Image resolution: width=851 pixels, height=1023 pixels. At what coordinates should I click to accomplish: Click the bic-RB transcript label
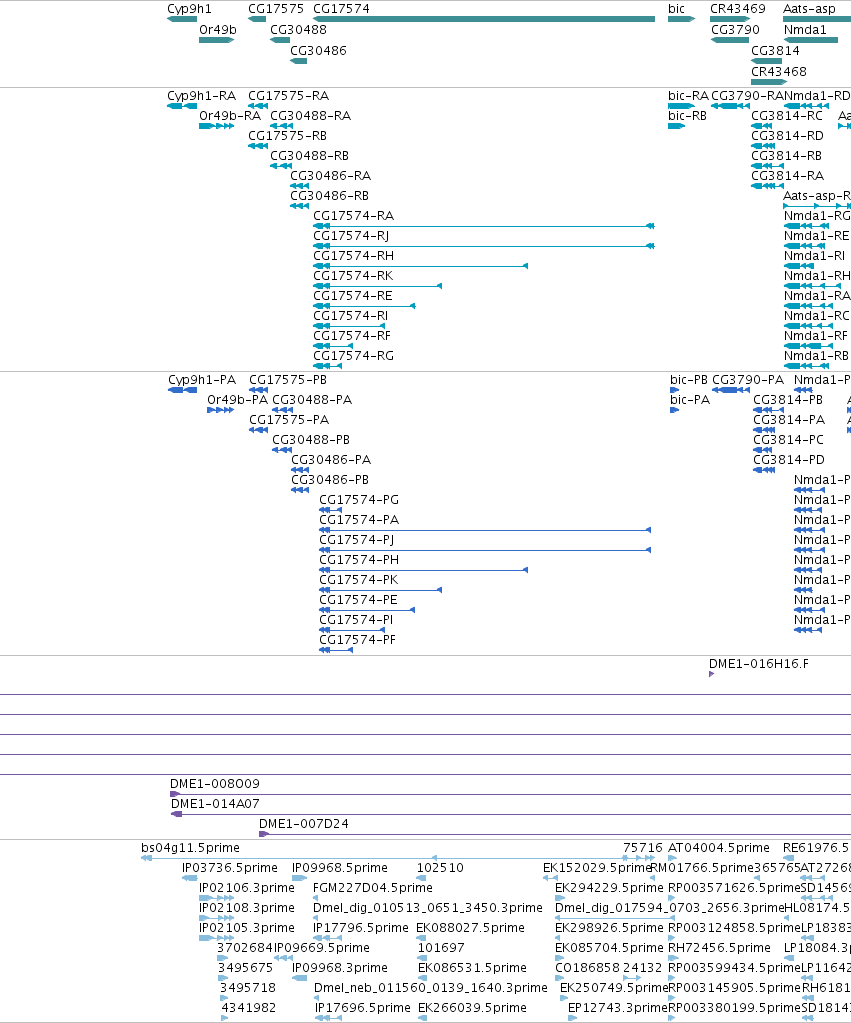(x=687, y=116)
